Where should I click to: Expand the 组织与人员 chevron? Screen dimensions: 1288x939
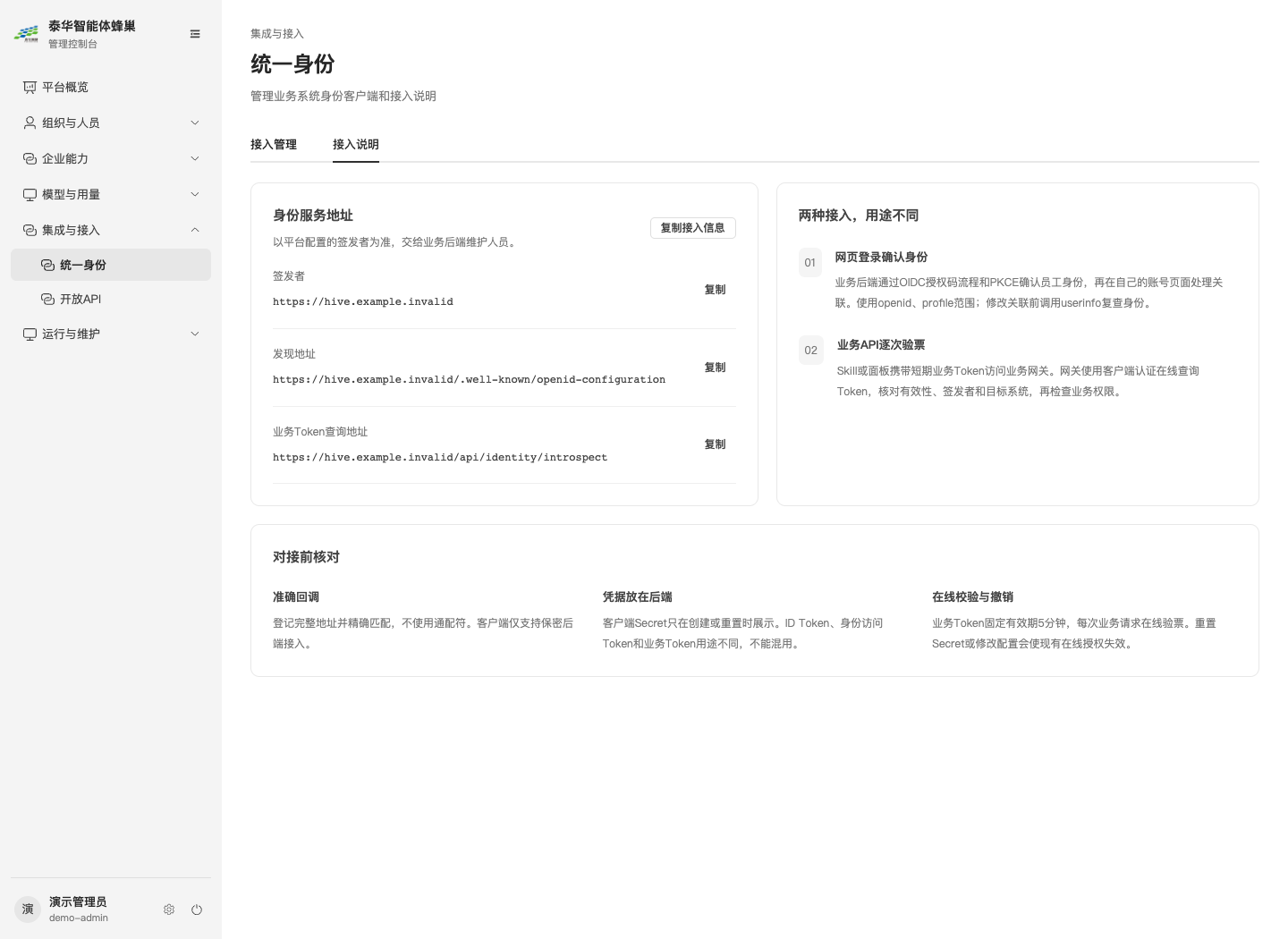[195, 123]
